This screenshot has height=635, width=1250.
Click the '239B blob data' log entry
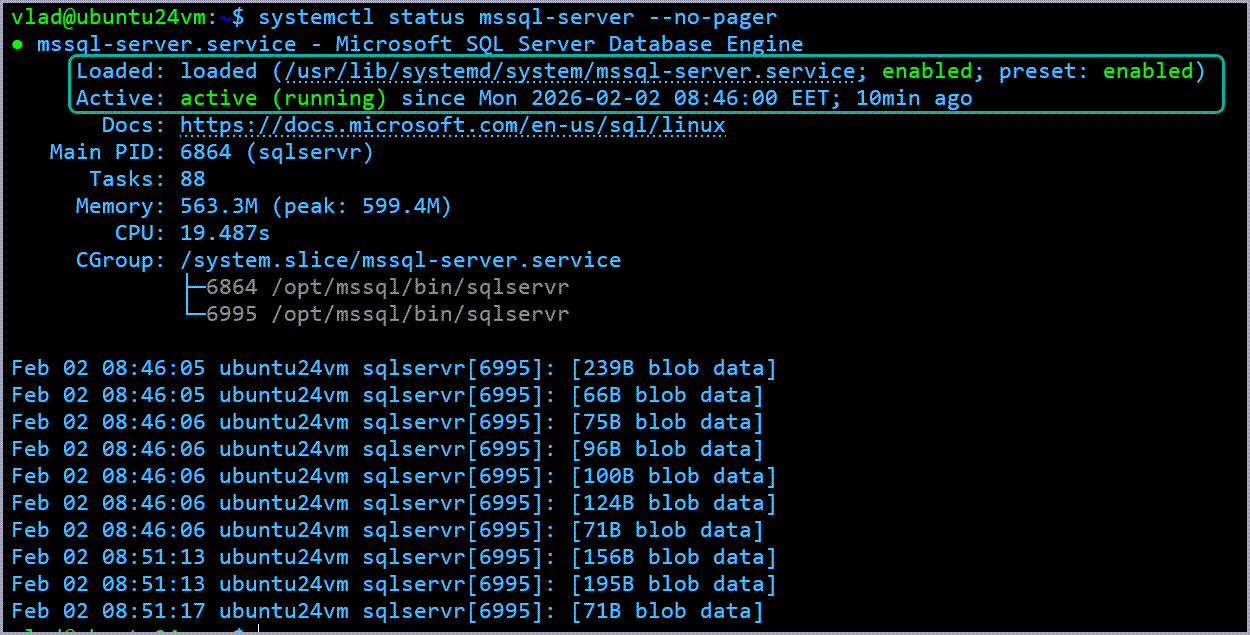673,369
